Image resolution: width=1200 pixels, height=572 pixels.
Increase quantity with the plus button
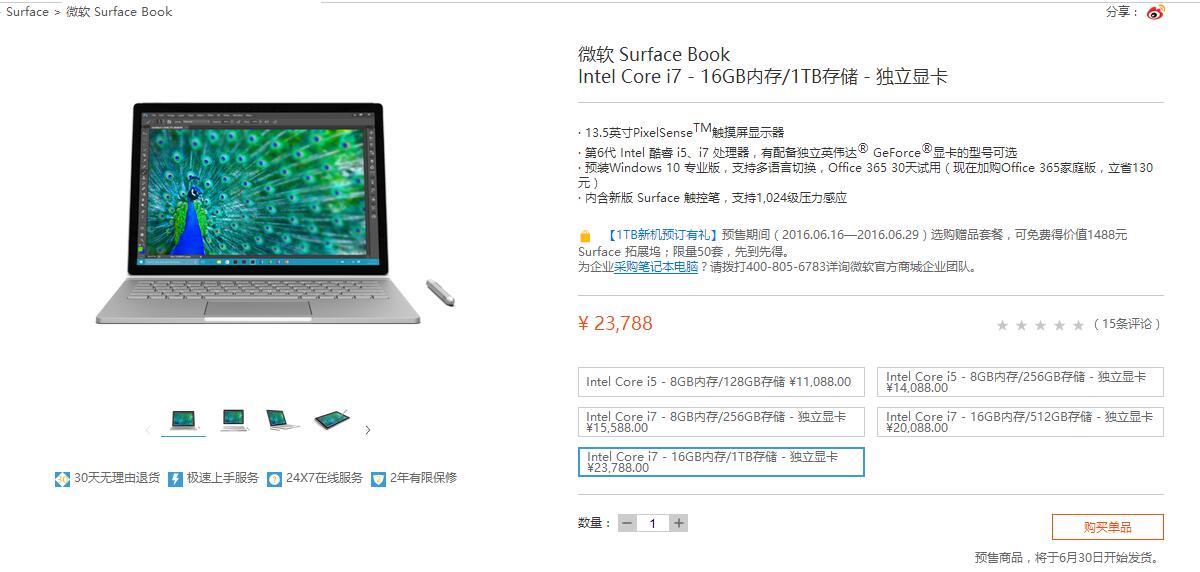pyautogui.click(x=678, y=523)
